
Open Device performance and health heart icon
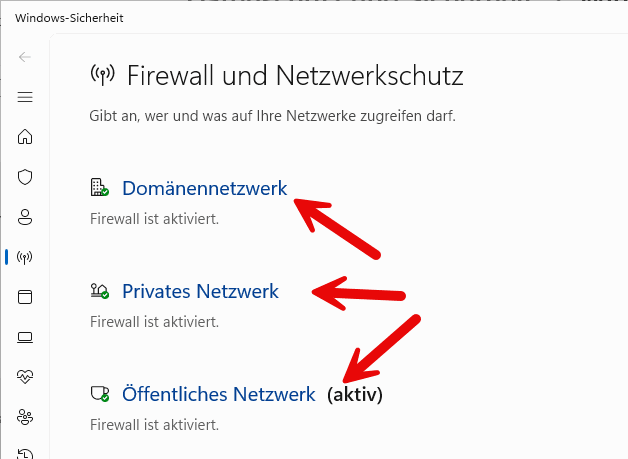[x=25, y=377]
